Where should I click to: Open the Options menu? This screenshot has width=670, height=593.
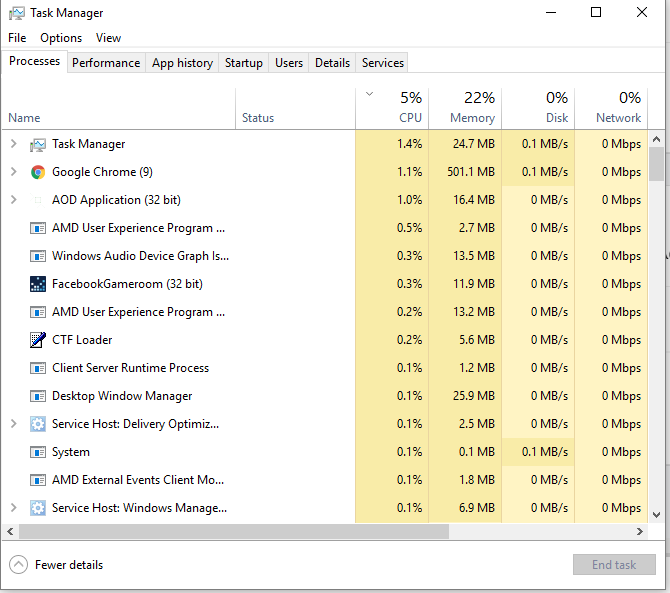61,38
